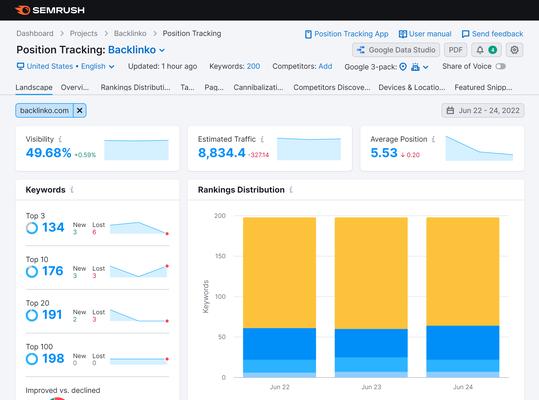Click the Average Position trend sparkline
The image size is (539, 400).
click(479, 148)
